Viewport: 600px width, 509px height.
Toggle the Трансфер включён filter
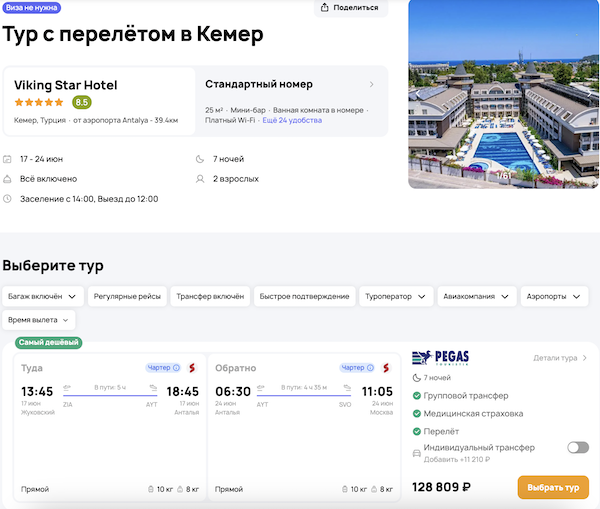pyautogui.click(x=209, y=296)
